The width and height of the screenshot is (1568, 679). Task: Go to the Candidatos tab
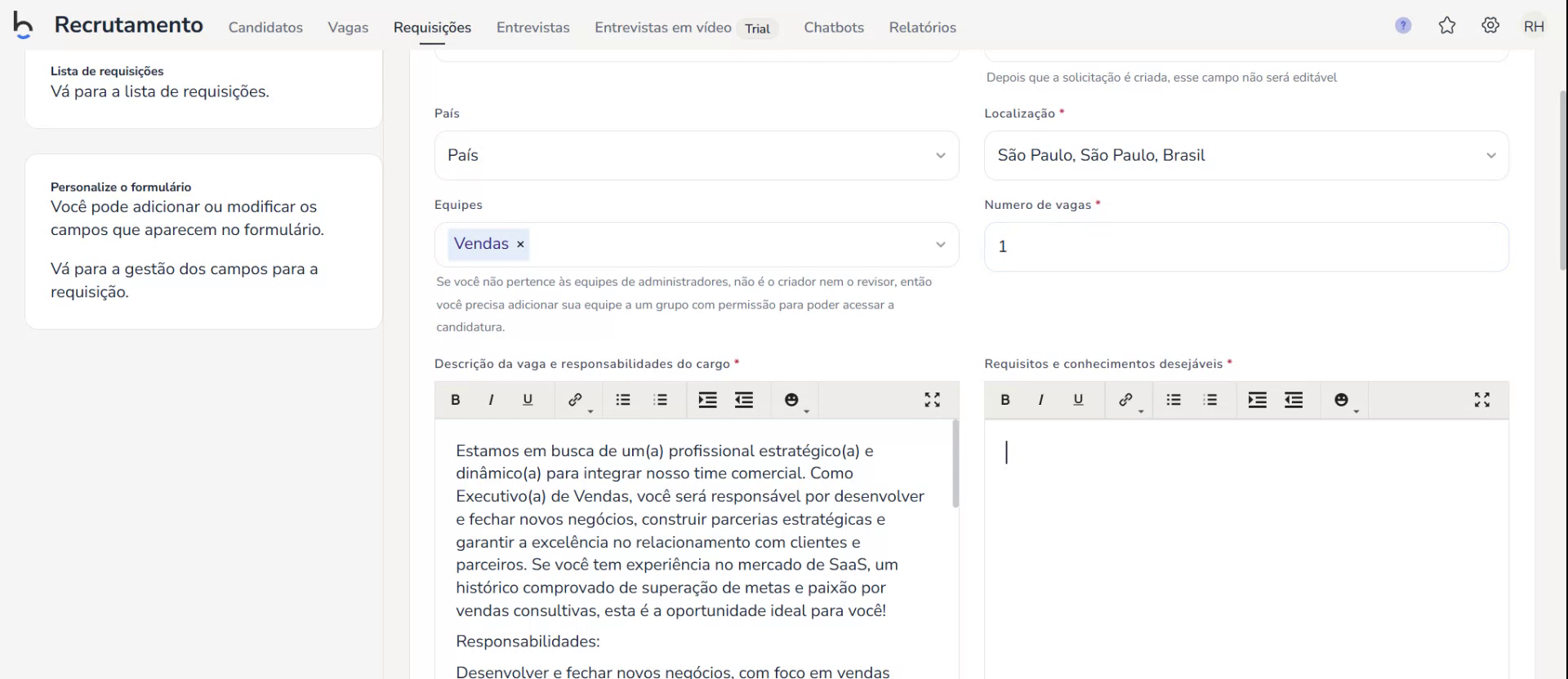coord(265,27)
